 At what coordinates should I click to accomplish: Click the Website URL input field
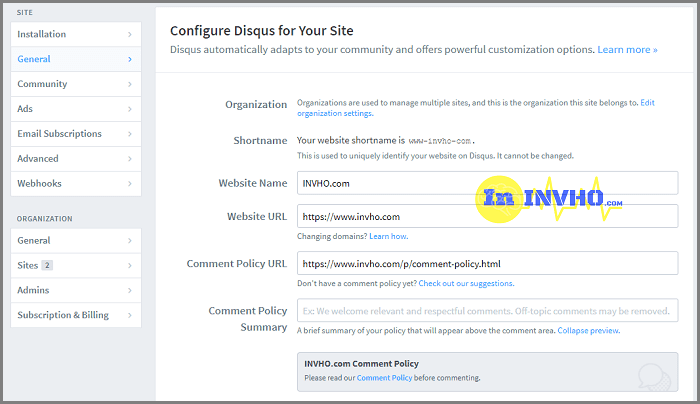pyautogui.click(x=487, y=216)
